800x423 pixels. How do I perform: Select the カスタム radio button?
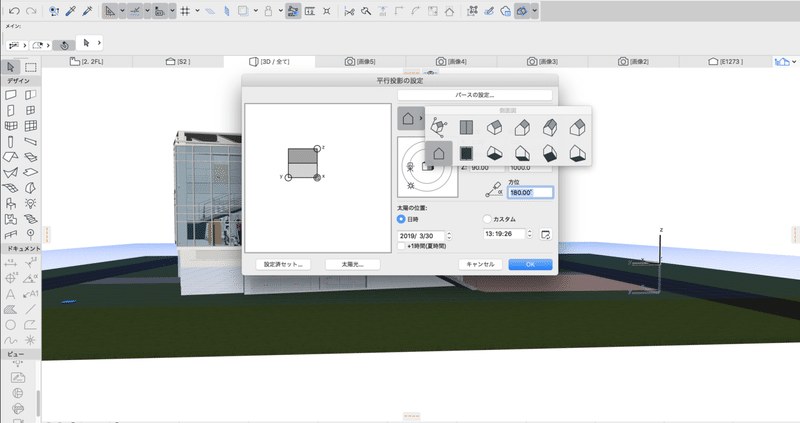[487, 219]
